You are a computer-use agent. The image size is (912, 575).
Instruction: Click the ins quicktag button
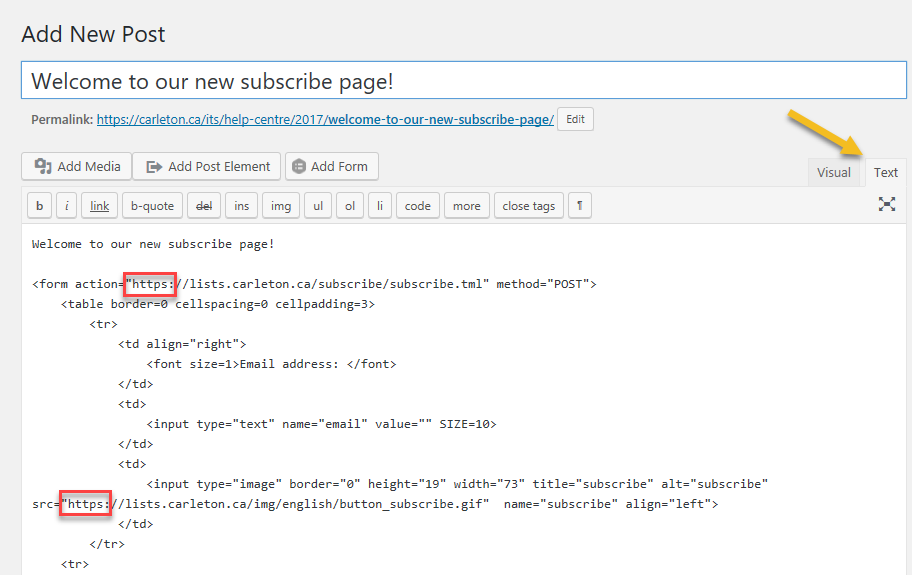[x=241, y=206]
